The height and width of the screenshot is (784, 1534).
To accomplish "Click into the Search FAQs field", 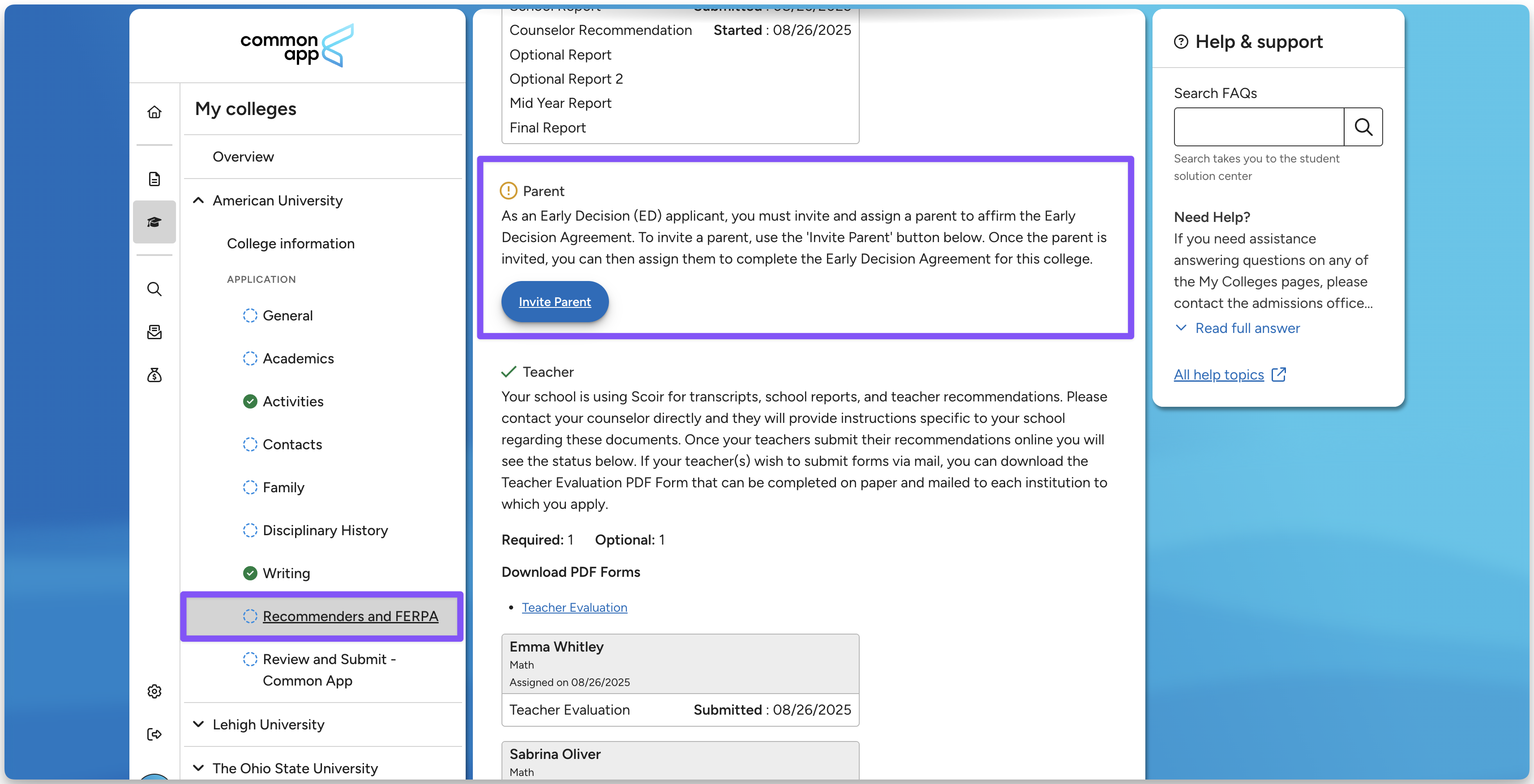I will point(1258,127).
